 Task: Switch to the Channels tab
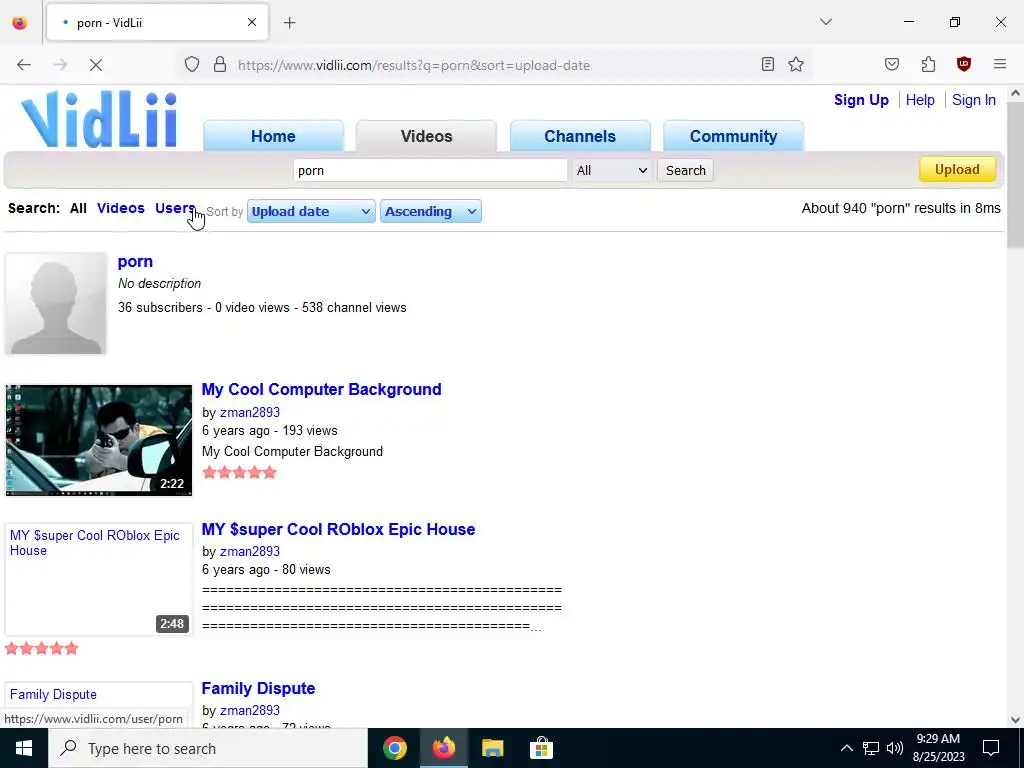coord(580,136)
